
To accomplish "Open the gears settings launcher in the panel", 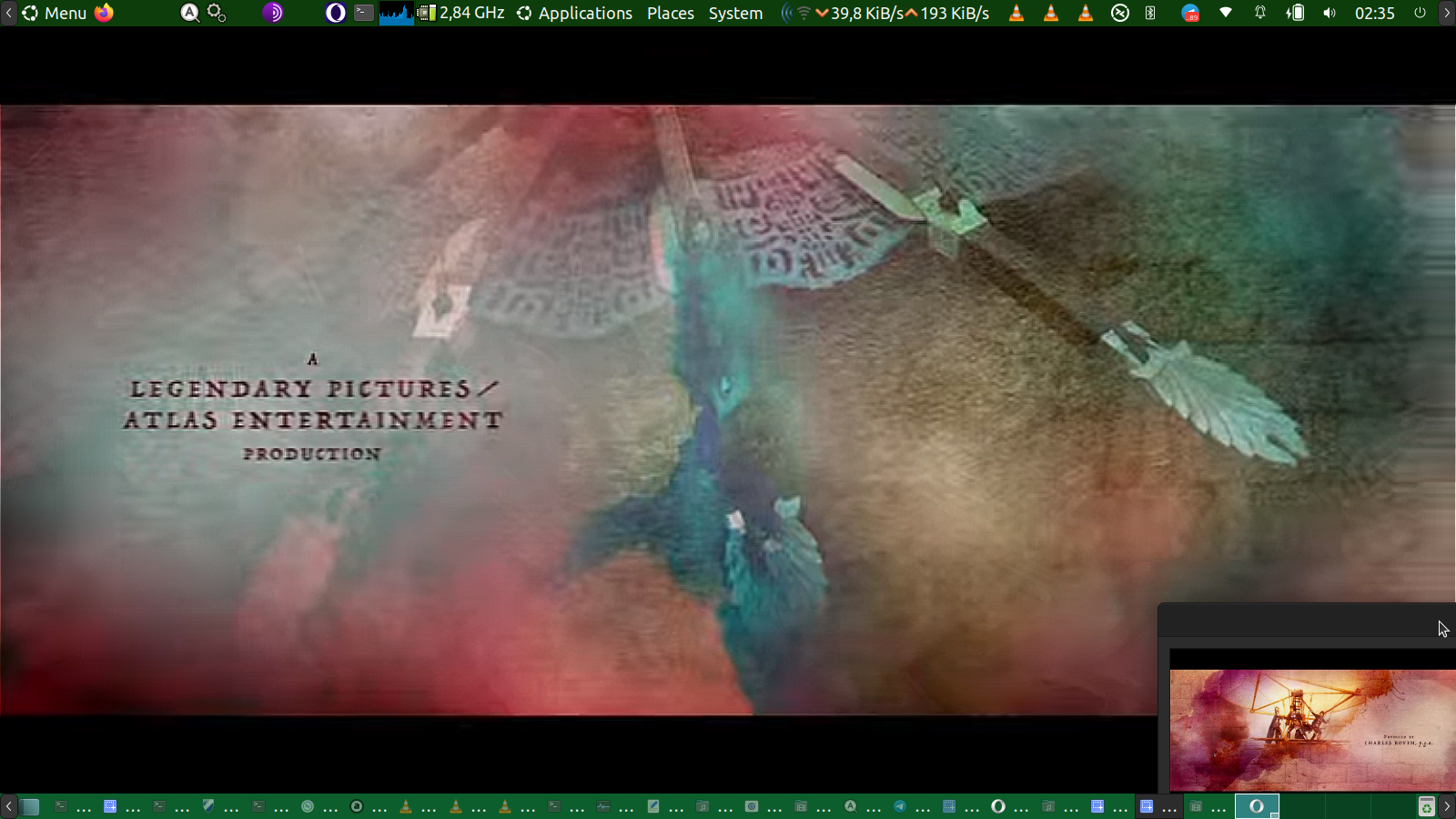I will pyautogui.click(x=217, y=13).
